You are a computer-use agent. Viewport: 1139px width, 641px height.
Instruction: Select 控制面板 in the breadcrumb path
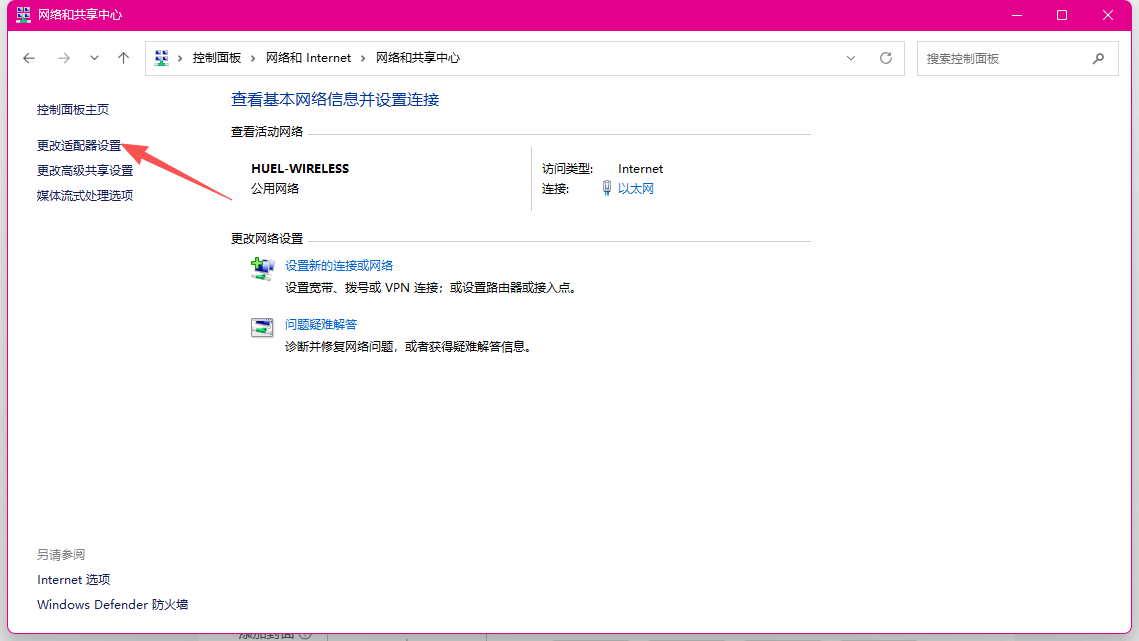tap(216, 58)
